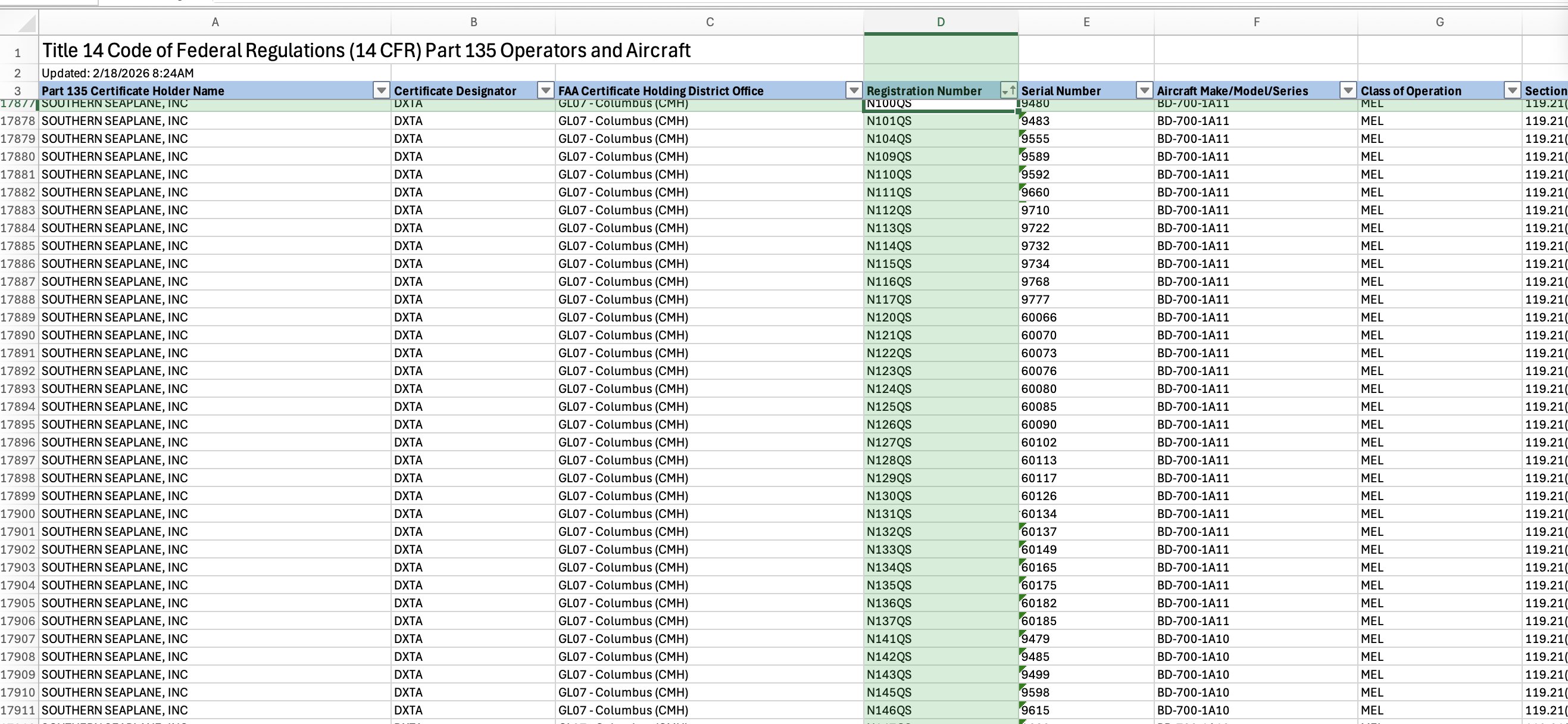
Task: Select column D header
Action: click(941, 22)
